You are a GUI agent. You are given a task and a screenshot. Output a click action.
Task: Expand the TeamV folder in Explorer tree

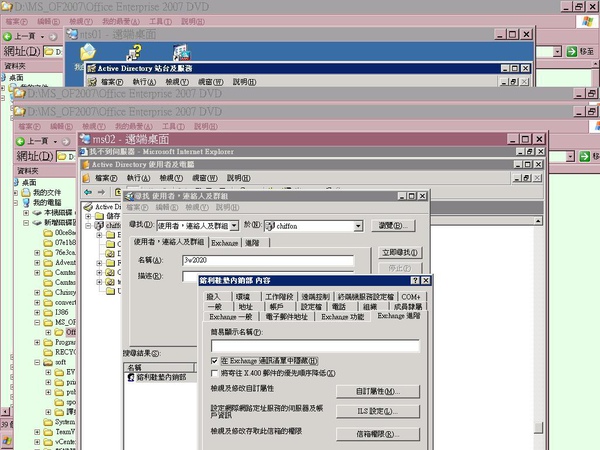click(x=37, y=432)
